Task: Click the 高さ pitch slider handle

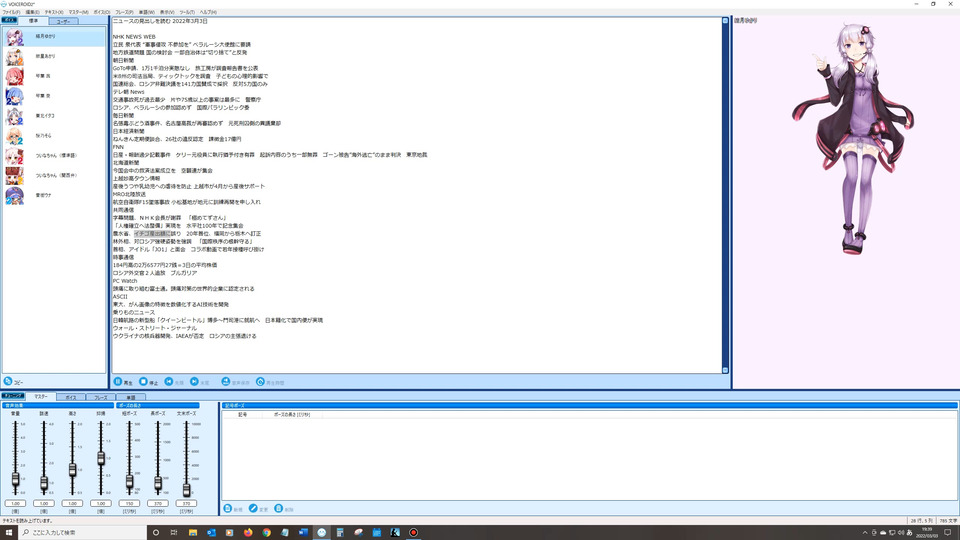Action: 72,470
